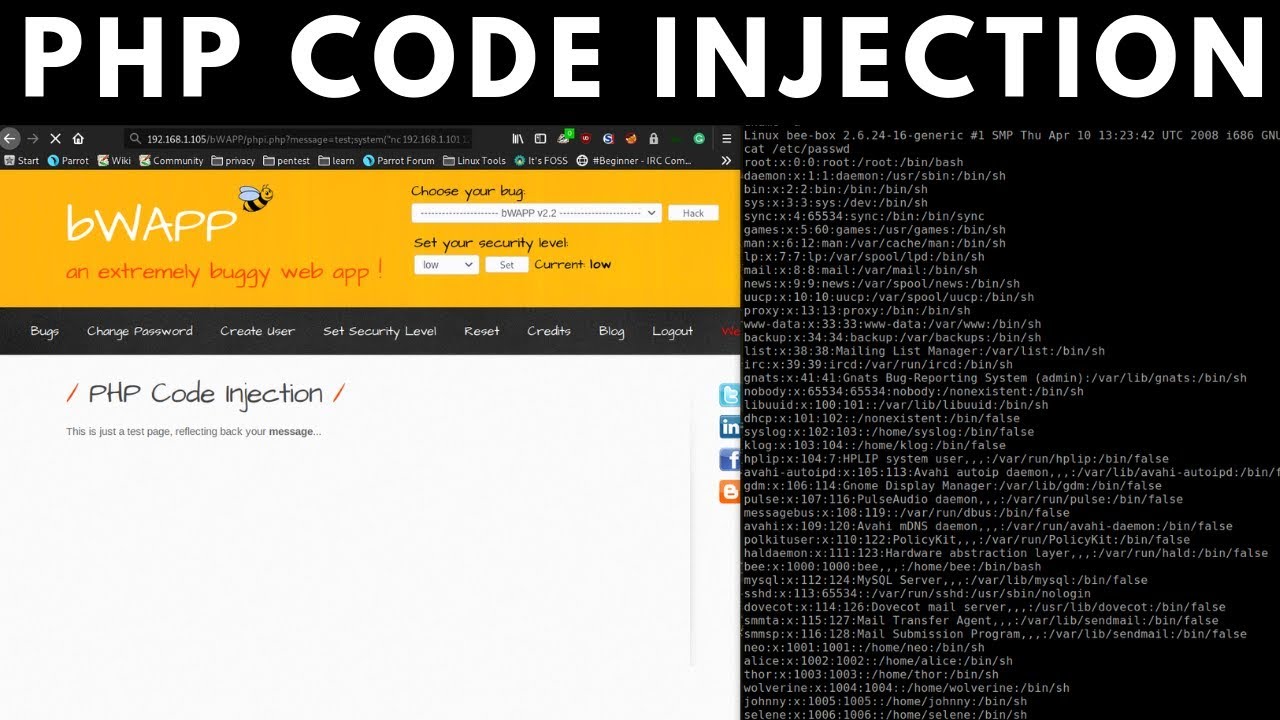1280x720 pixels.
Task: Open the Facebook social icon
Action: (x=730, y=460)
